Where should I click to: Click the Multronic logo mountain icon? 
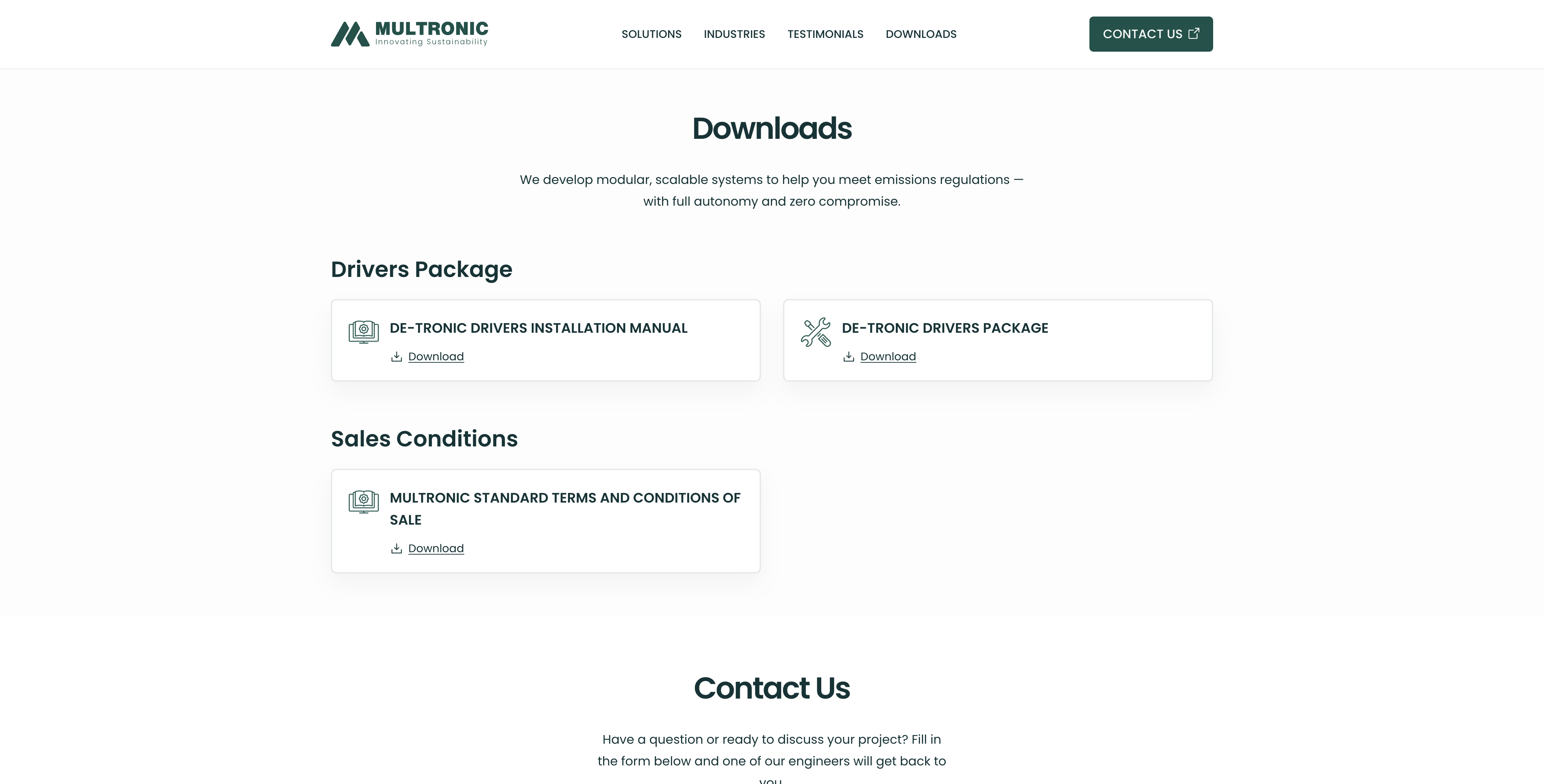pyautogui.click(x=349, y=34)
